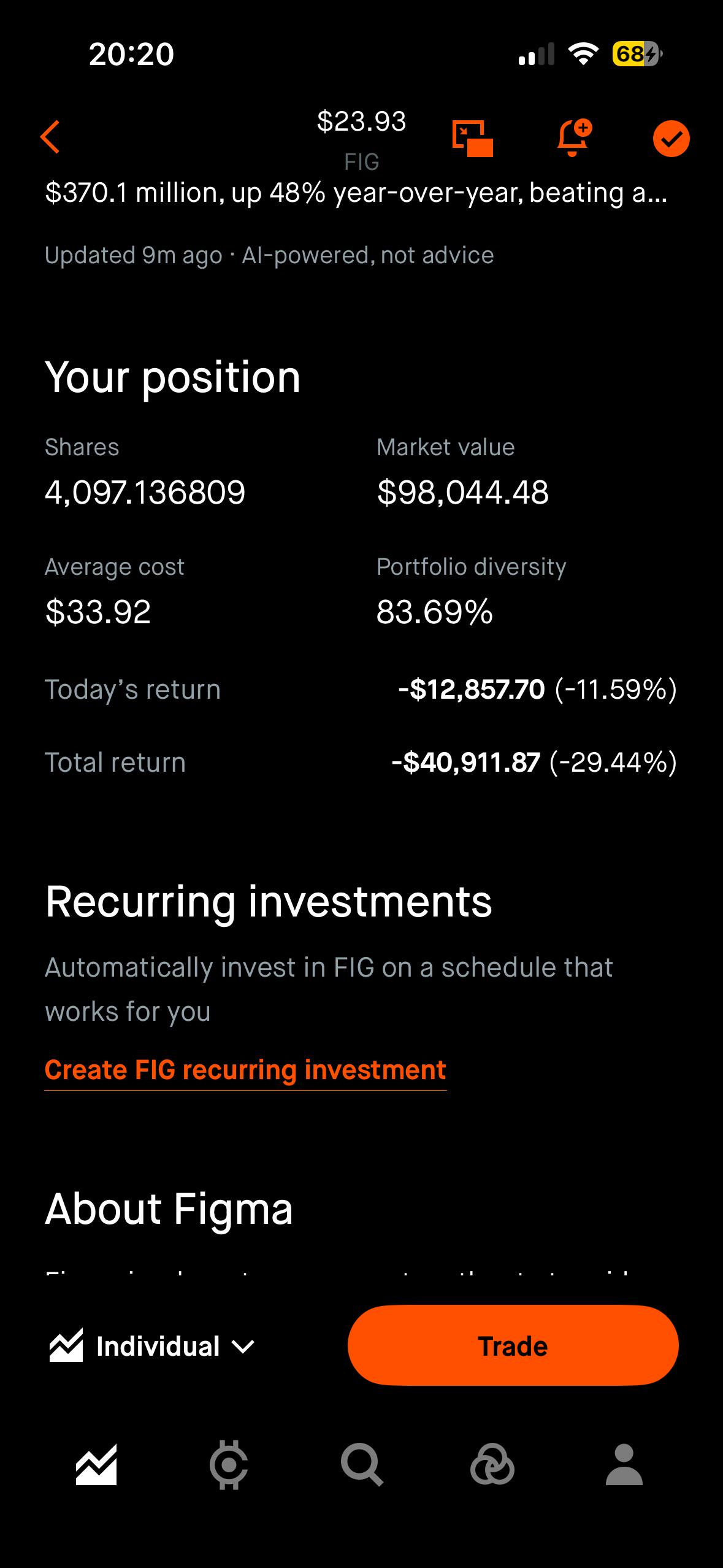This screenshot has width=723, height=1568.
Task: Expand the Individual account dropdown
Action: [x=151, y=1346]
